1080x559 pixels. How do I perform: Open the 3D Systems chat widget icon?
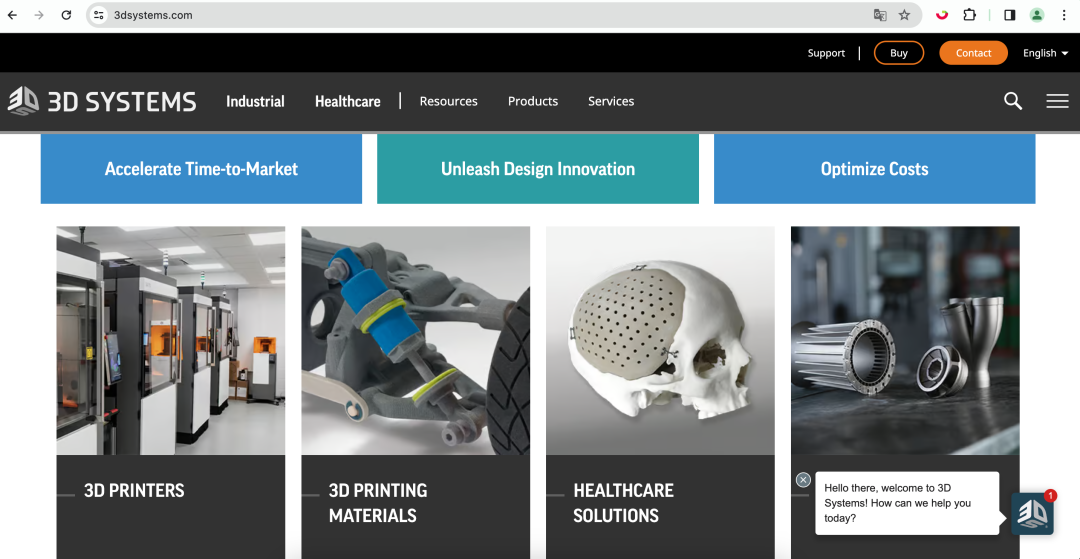1032,514
